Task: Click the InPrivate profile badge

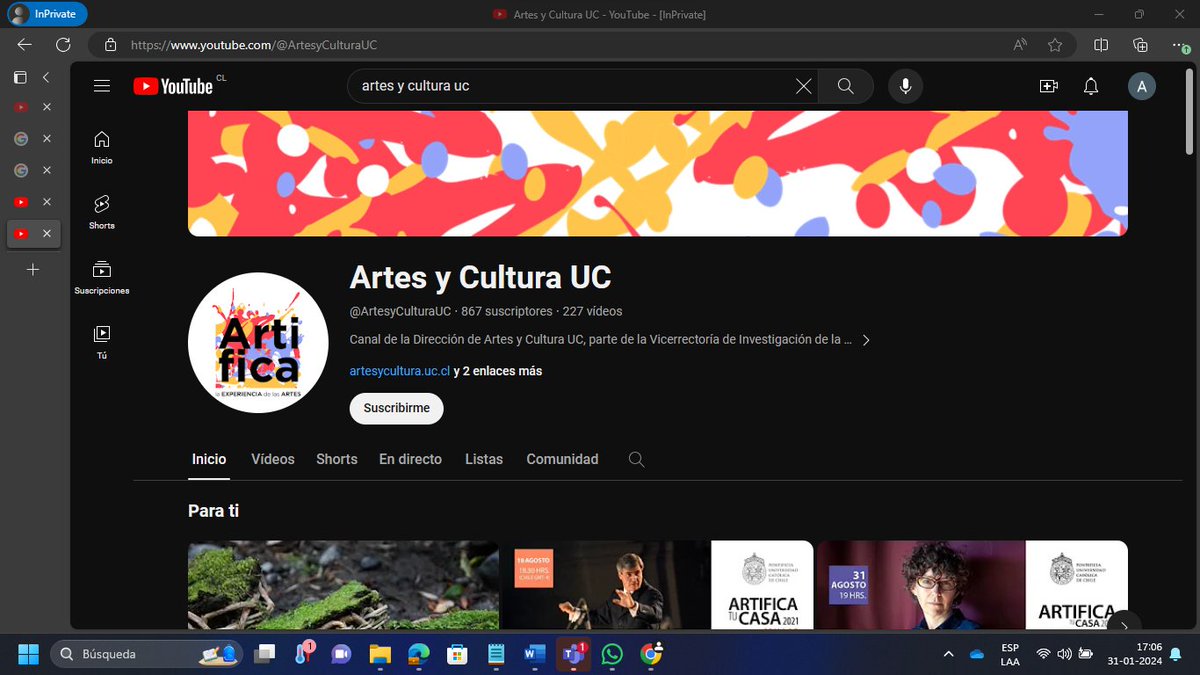Action: [47, 14]
